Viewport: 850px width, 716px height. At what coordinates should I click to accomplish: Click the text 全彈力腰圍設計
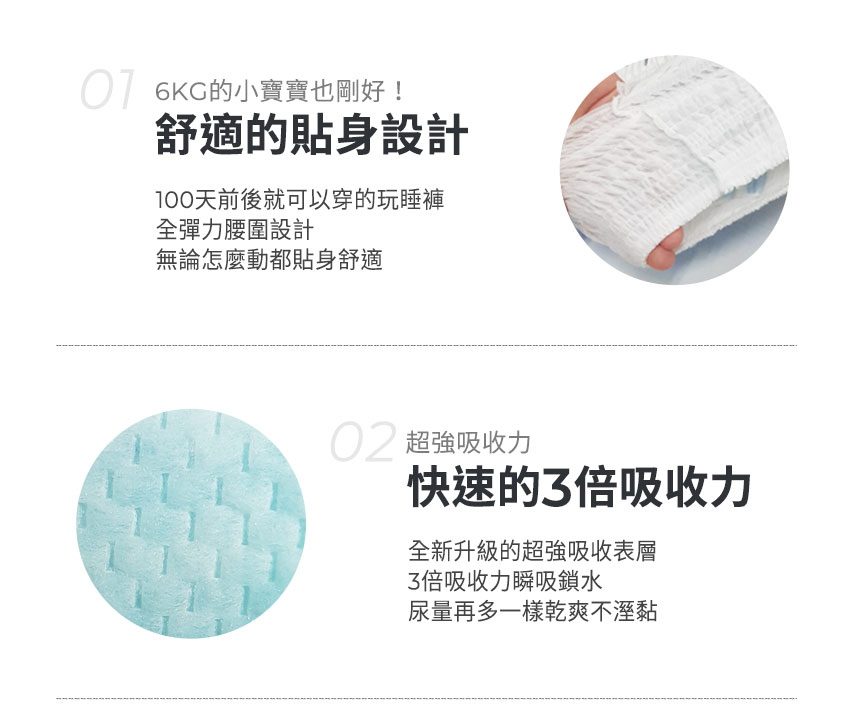tap(234, 230)
